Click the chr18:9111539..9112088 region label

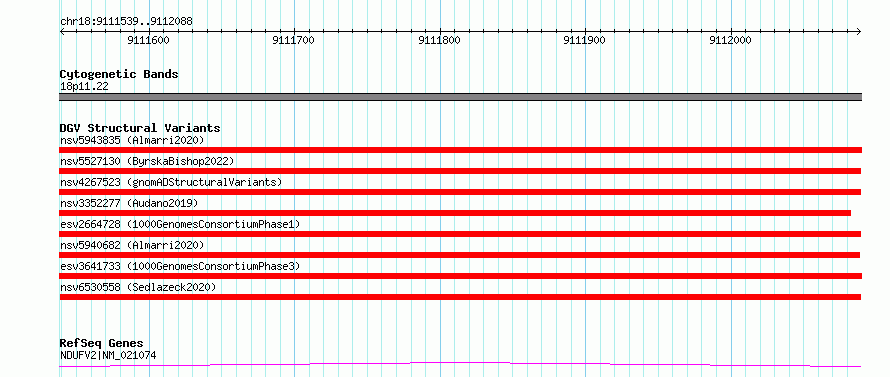click(126, 22)
